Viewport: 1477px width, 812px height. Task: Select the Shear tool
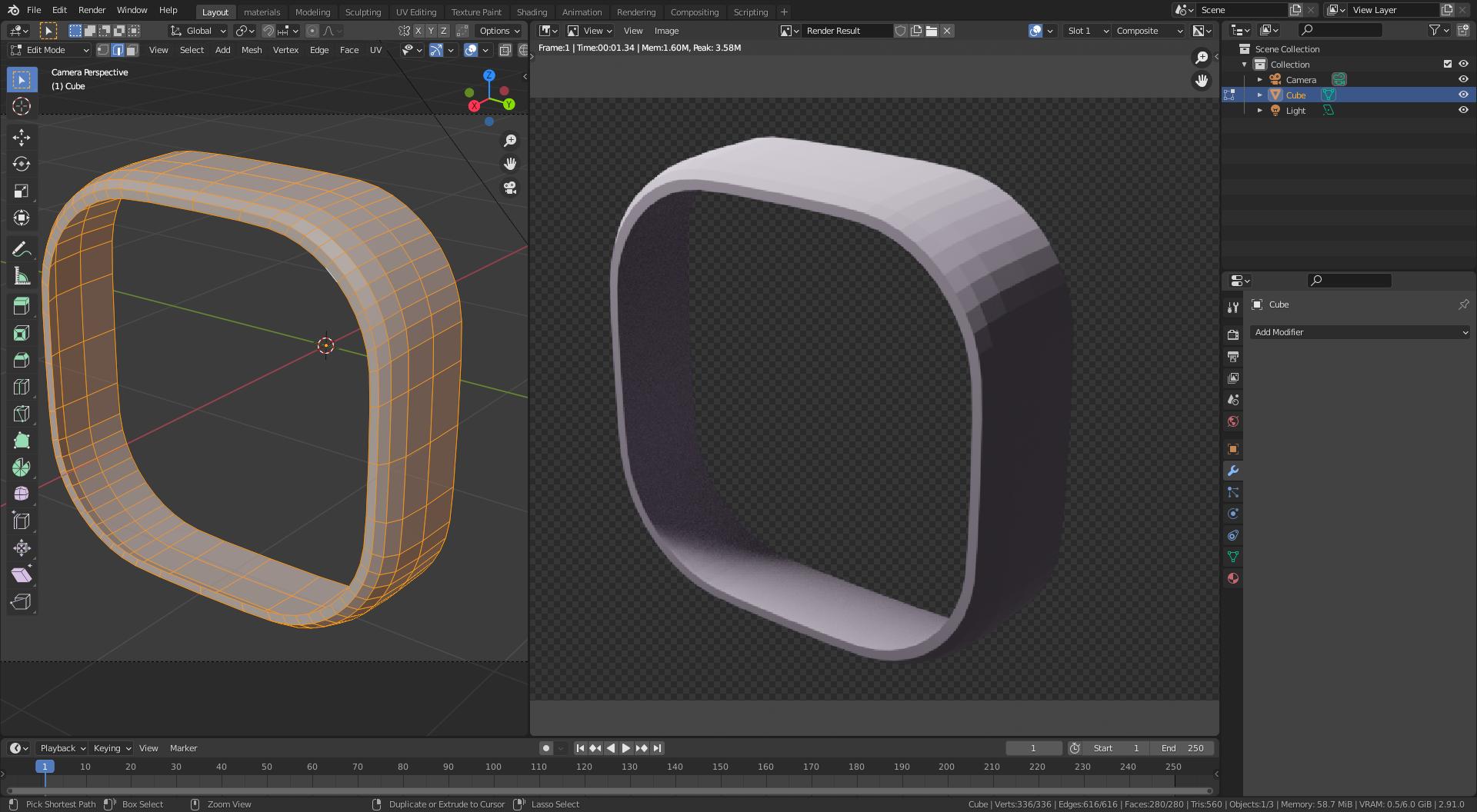tap(22, 575)
